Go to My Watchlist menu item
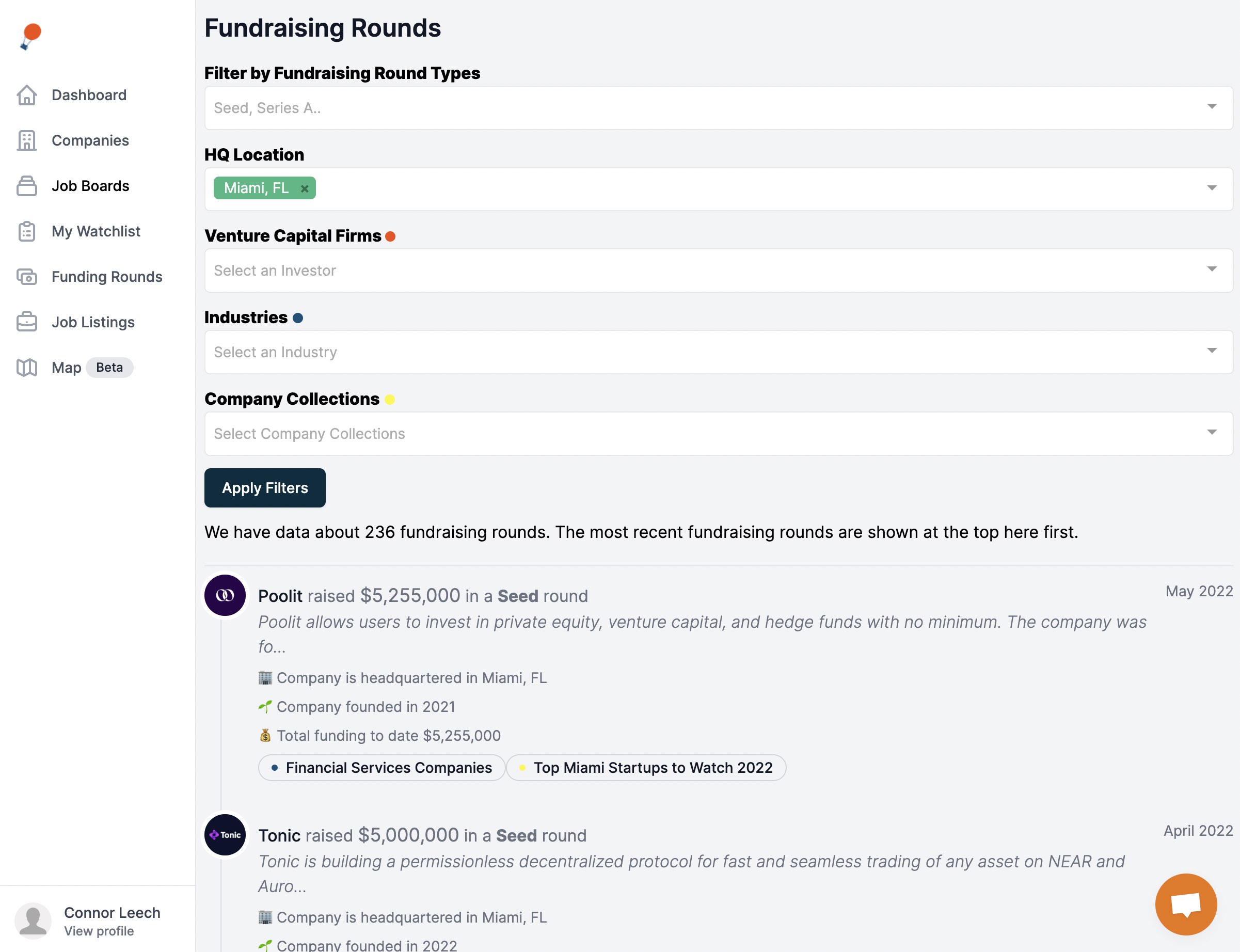 coord(96,231)
